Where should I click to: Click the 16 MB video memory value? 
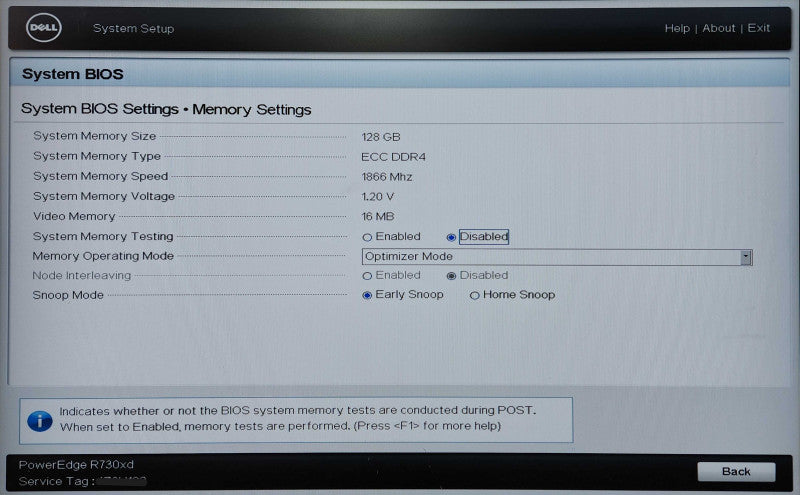[378, 217]
